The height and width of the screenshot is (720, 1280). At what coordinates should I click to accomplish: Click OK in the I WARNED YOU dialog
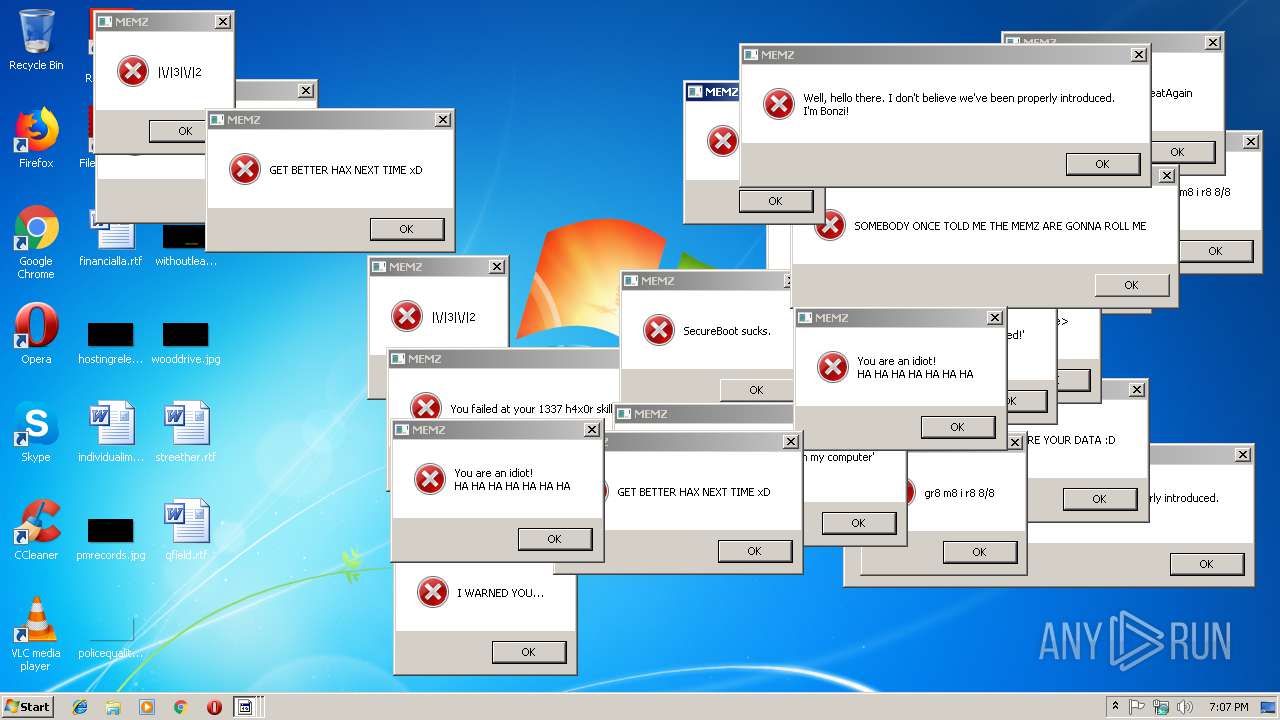pyautogui.click(x=528, y=652)
